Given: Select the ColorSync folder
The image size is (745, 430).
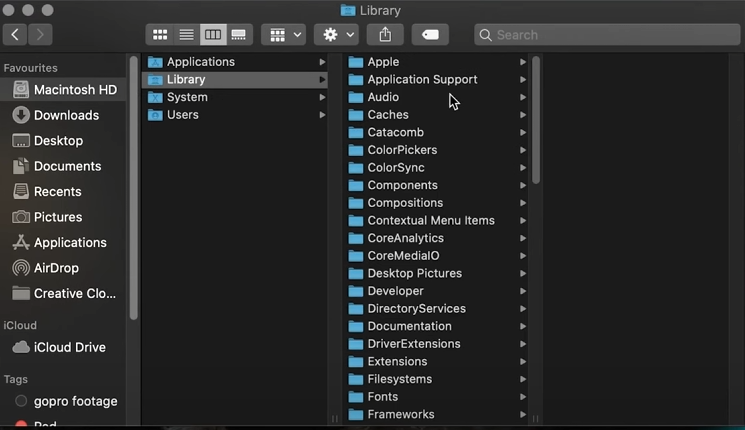Looking at the screenshot, I should pyautogui.click(x=436, y=167).
